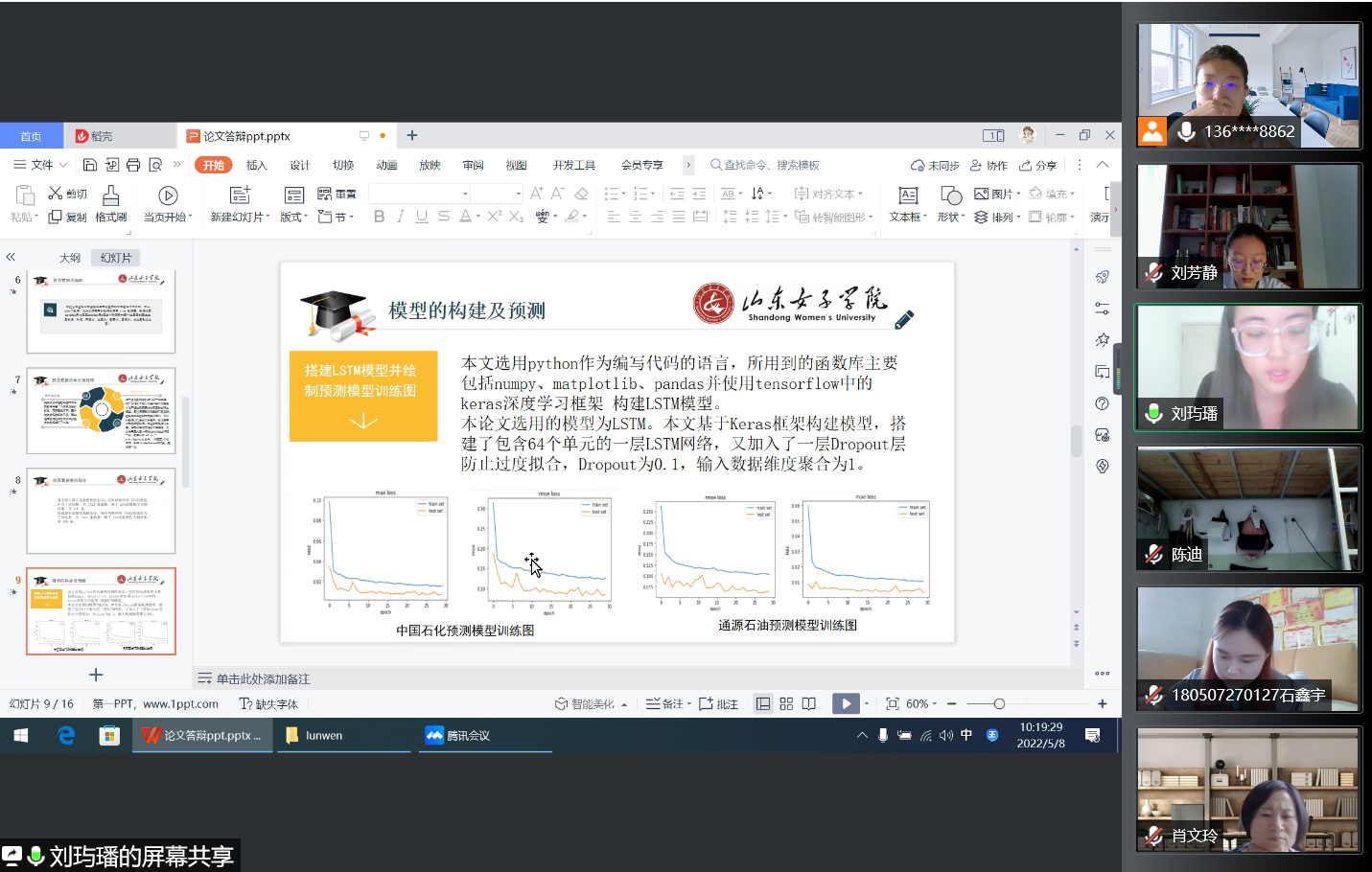Click the shapes (形状) tool icon
This screenshot has height=872, width=1372.
point(951,196)
